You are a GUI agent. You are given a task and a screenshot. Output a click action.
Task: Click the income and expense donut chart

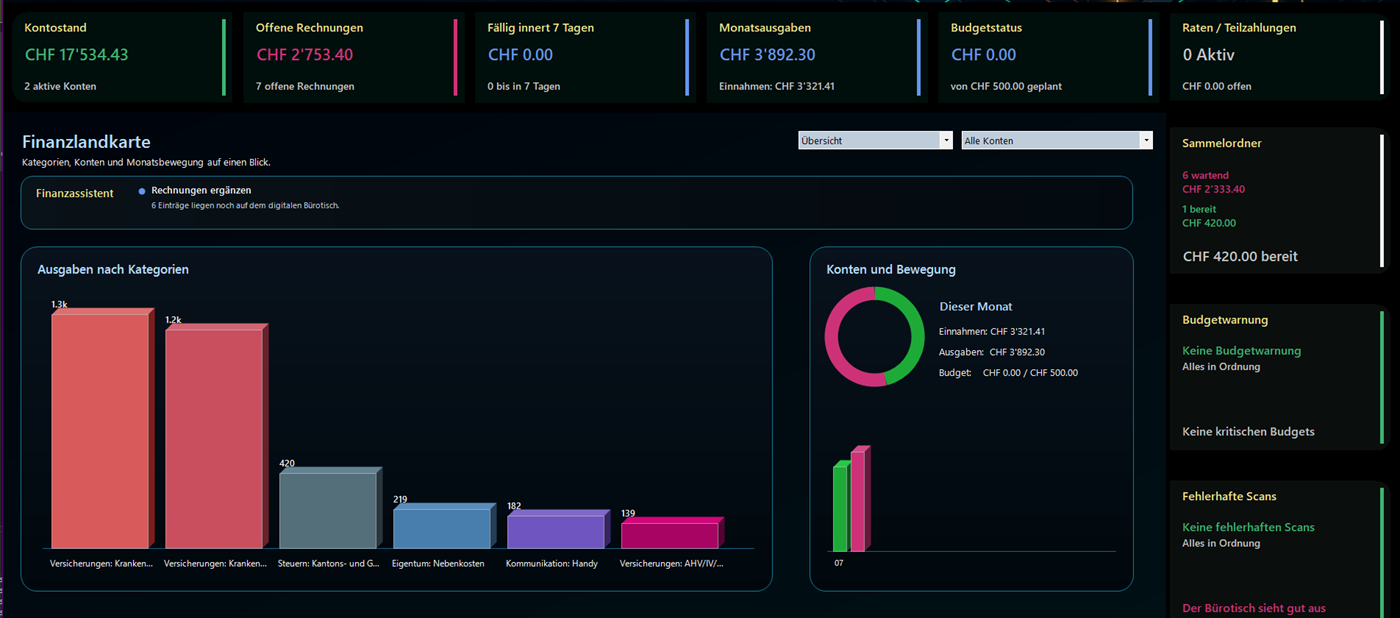tap(874, 336)
